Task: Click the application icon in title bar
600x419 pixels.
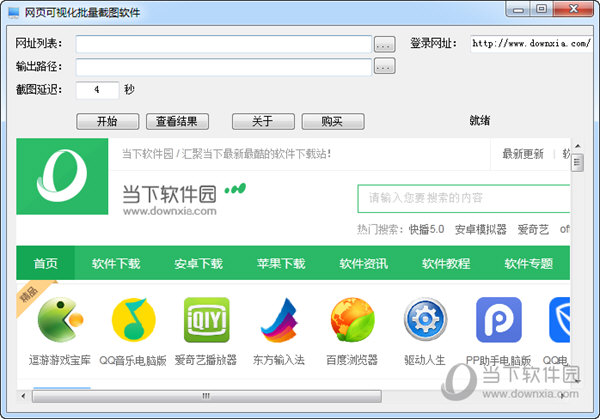Action: click(14, 13)
